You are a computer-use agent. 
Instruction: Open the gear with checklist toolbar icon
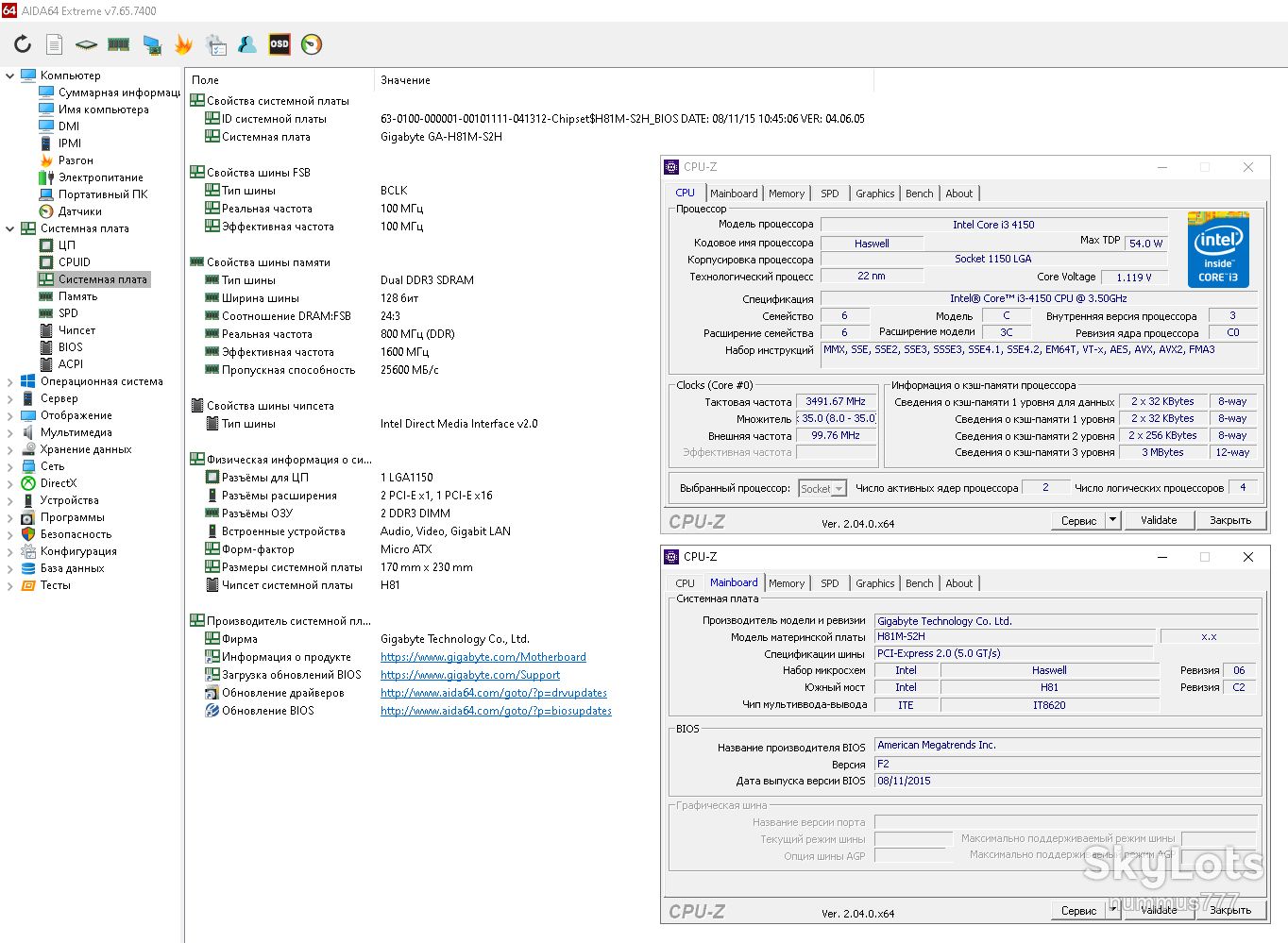click(x=215, y=44)
